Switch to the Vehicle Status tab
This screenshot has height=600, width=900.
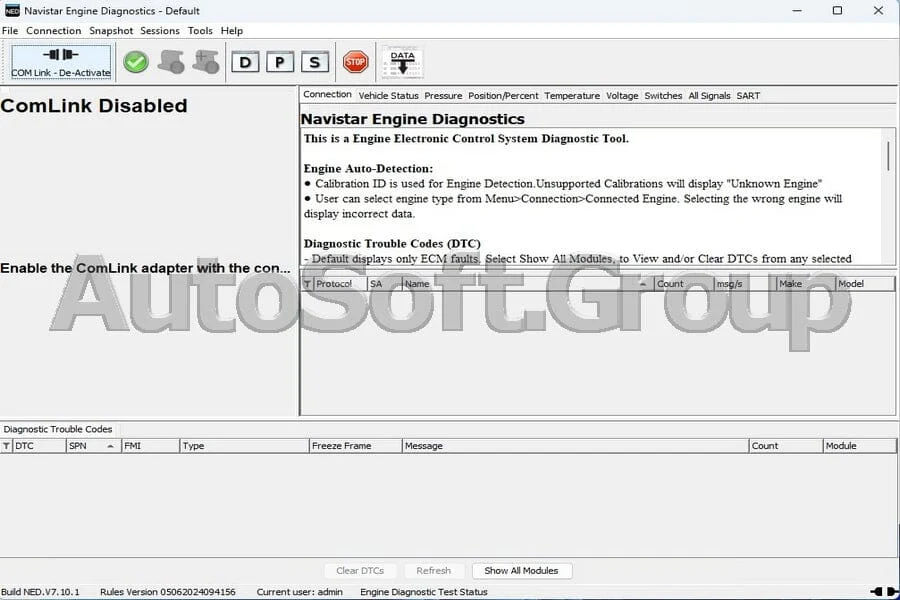pos(389,96)
